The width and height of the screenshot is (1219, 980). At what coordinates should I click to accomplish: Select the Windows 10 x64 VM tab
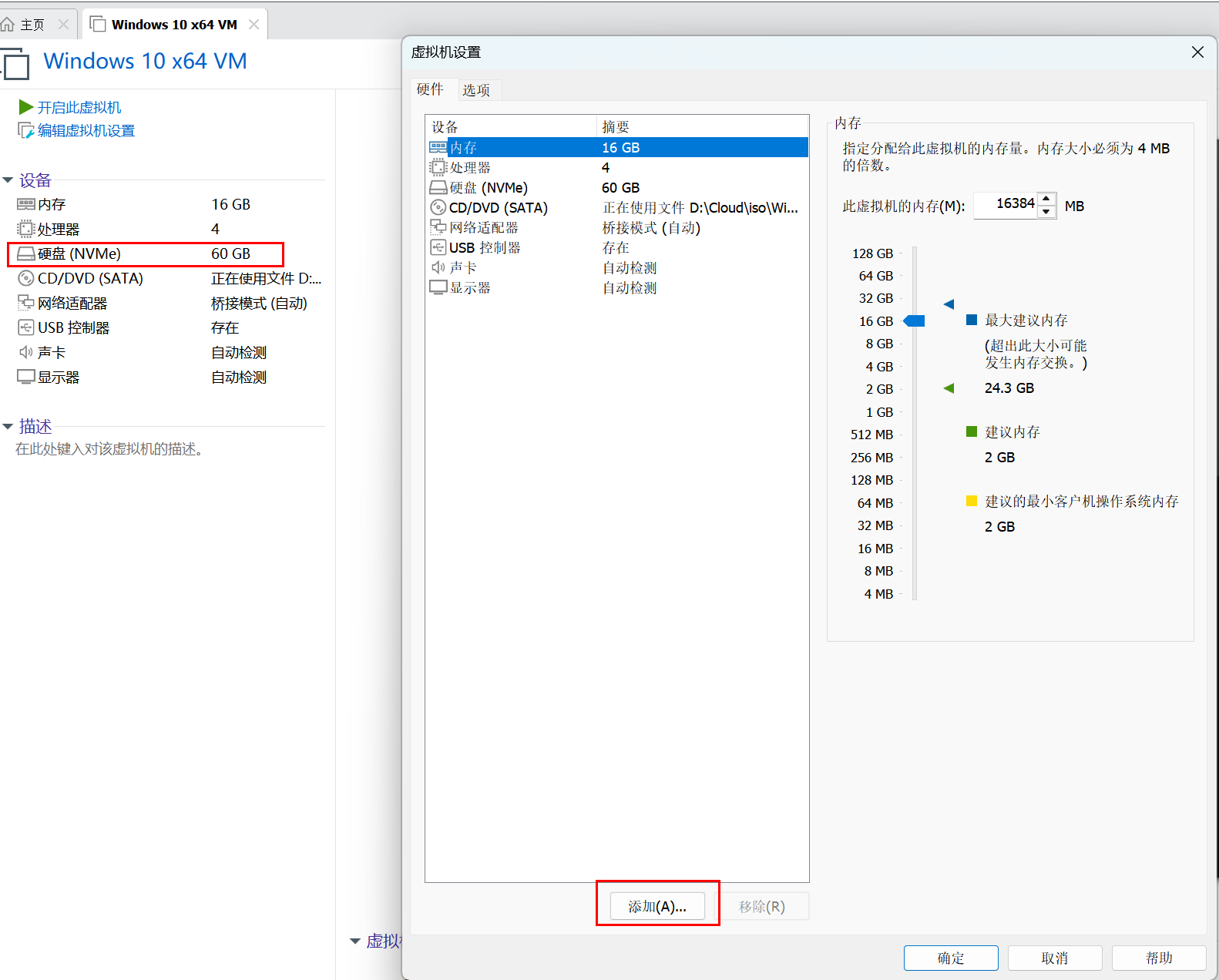click(x=174, y=25)
